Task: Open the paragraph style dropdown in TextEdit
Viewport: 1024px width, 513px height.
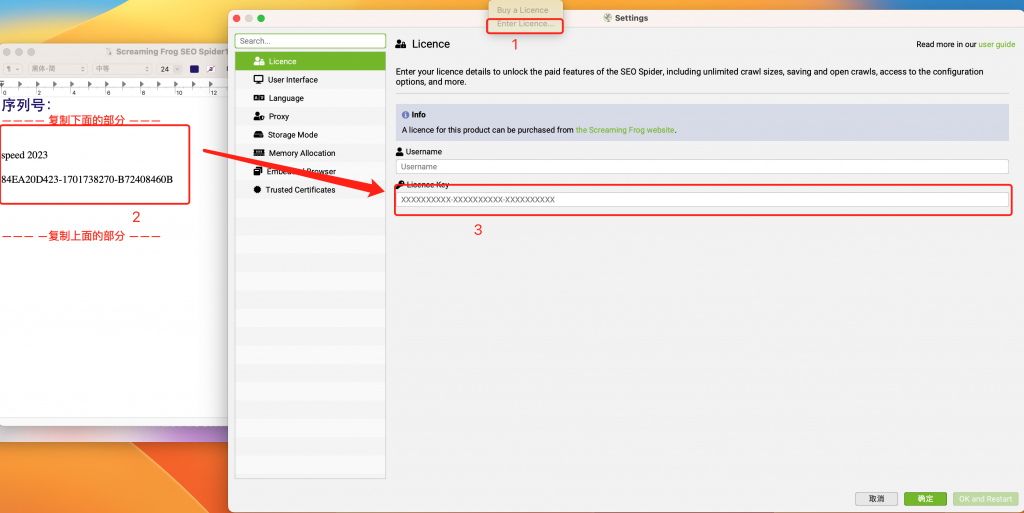Action: [x=13, y=69]
